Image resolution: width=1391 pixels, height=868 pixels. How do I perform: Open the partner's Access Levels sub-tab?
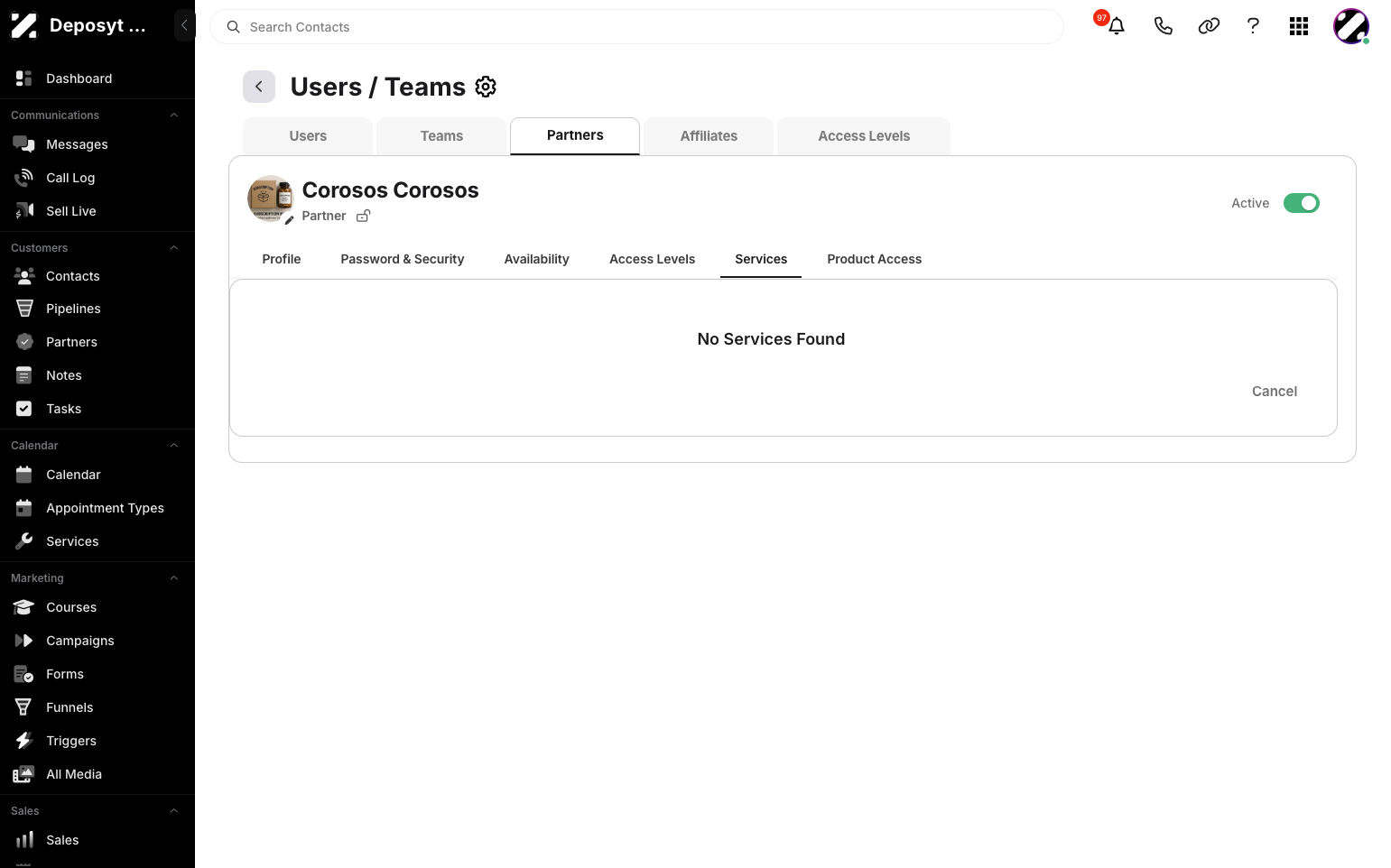(653, 259)
